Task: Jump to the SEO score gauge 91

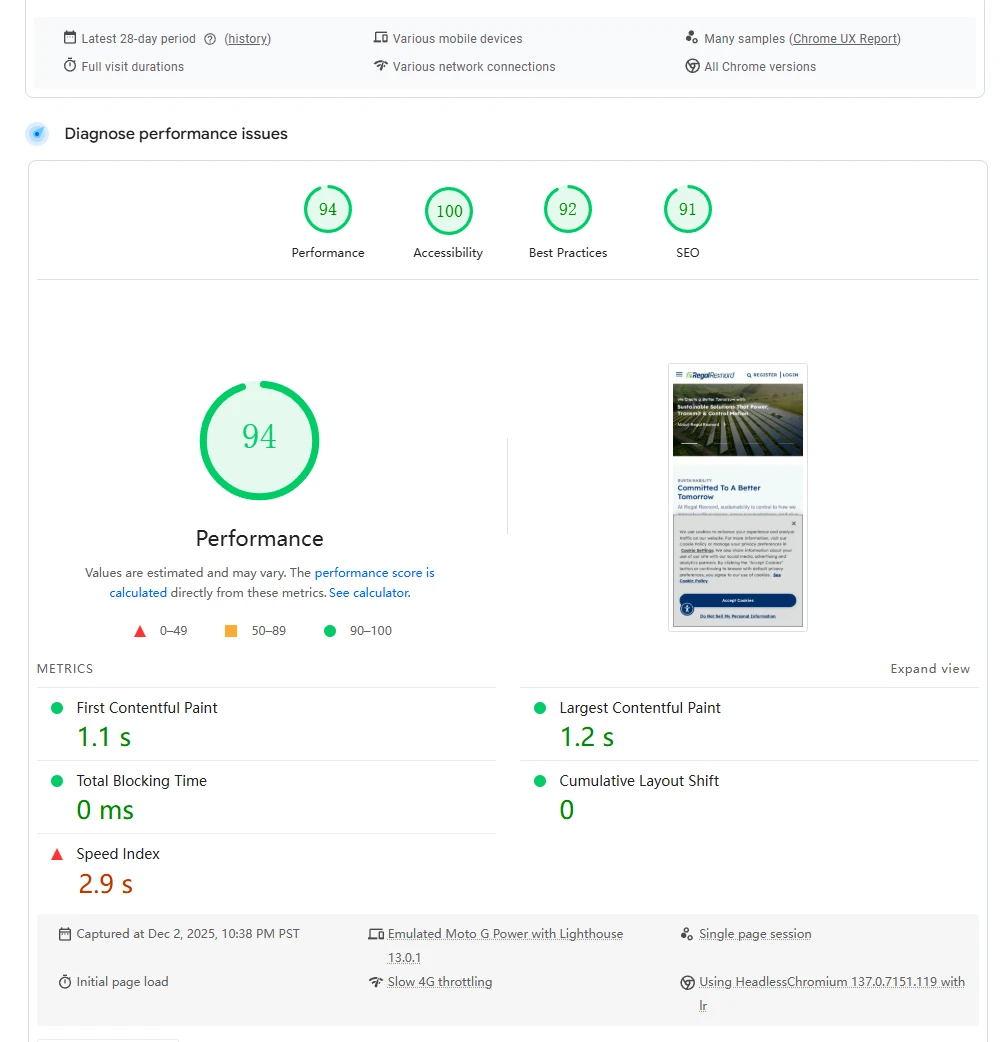Action: (687, 209)
